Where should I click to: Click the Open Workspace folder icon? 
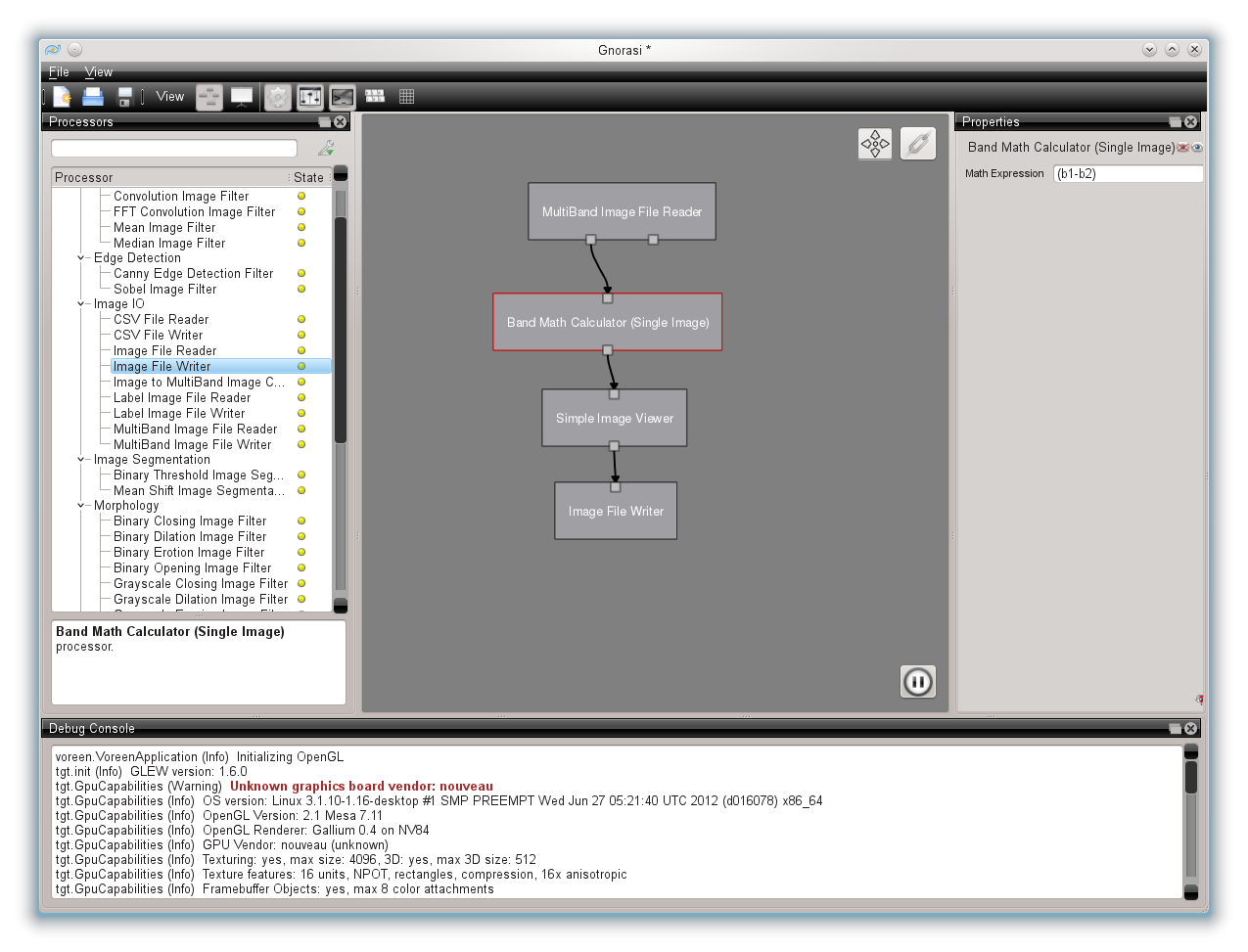coord(93,96)
